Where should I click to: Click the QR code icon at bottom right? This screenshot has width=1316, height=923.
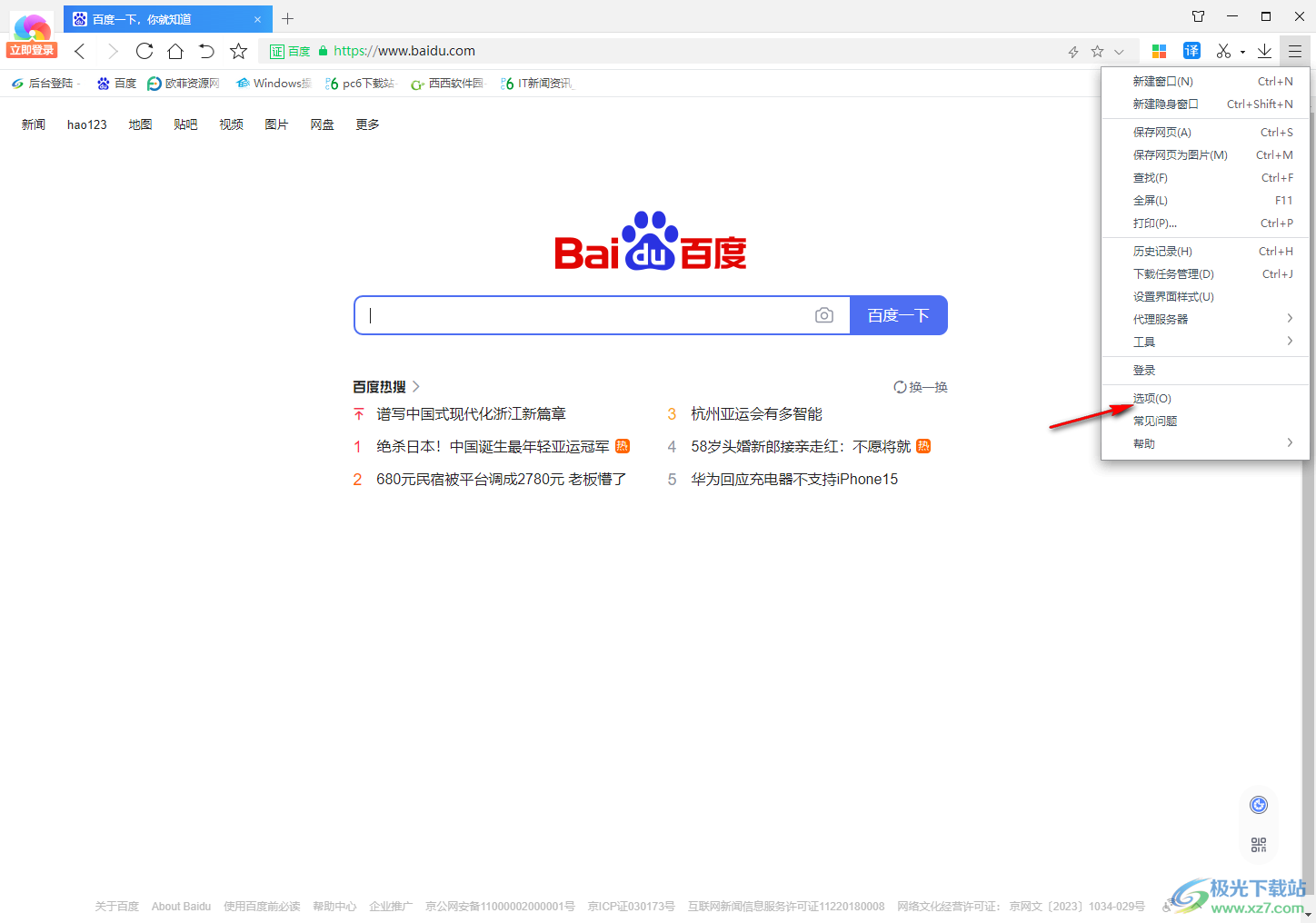(x=1259, y=845)
